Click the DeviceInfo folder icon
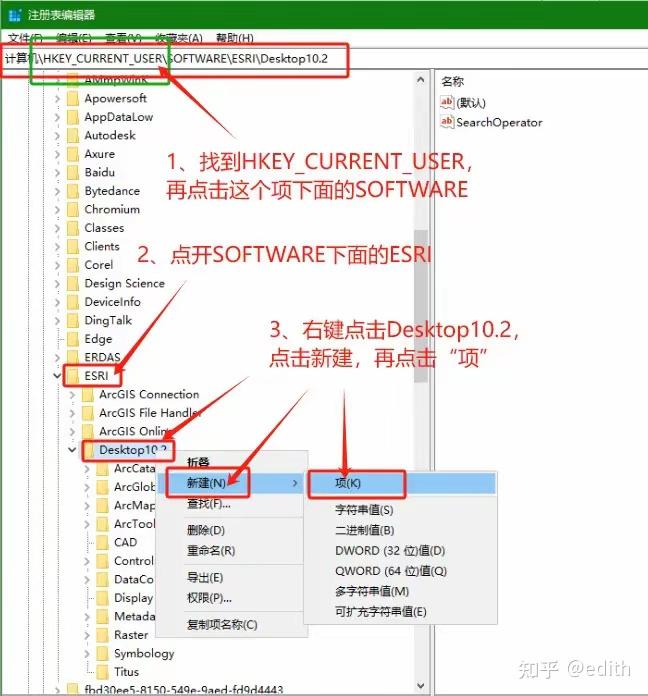 pyautogui.click(x=73, y=302)
